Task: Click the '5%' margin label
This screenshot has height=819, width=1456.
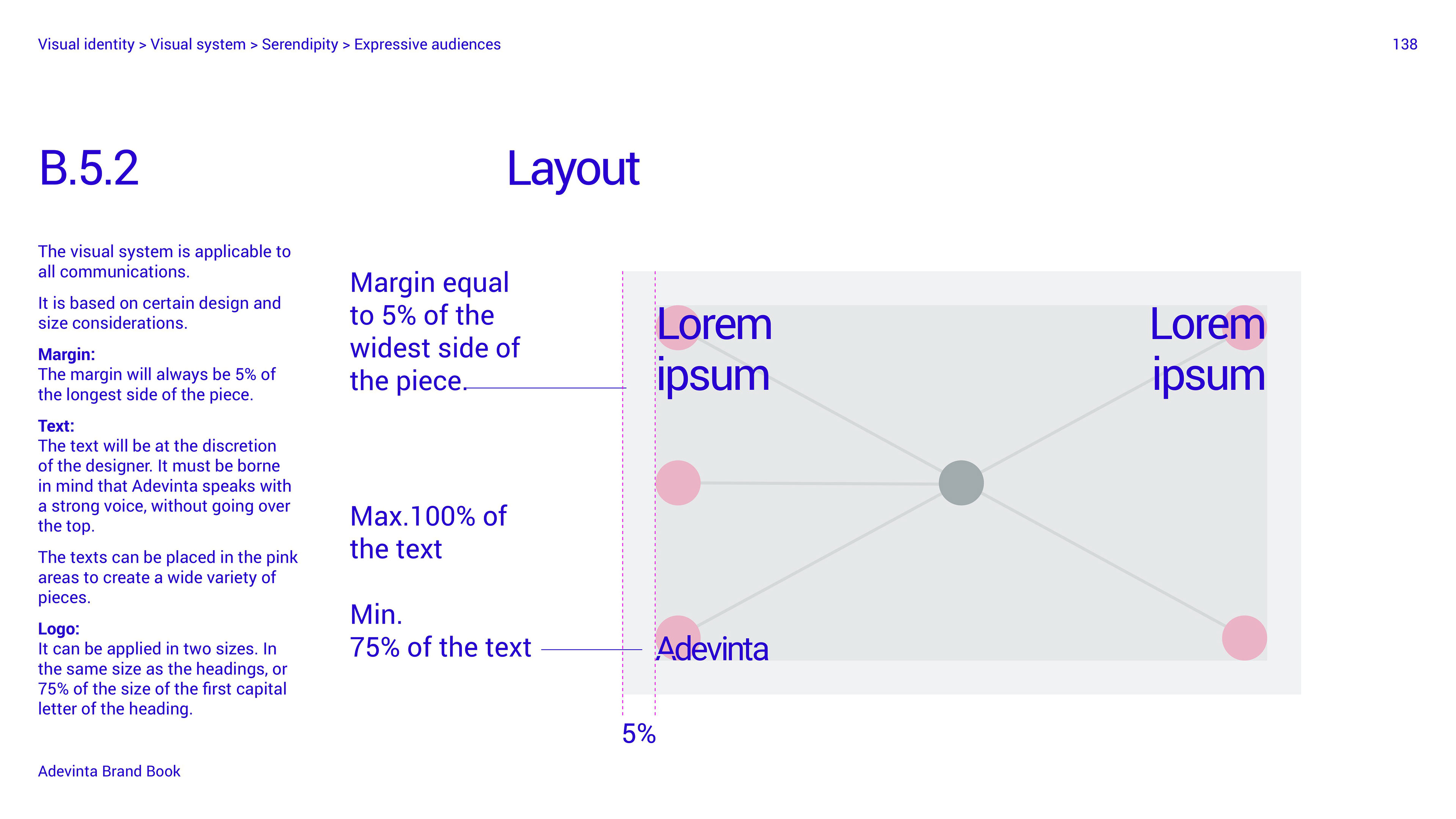Action: pyautogui.click(x=639, y=734)
